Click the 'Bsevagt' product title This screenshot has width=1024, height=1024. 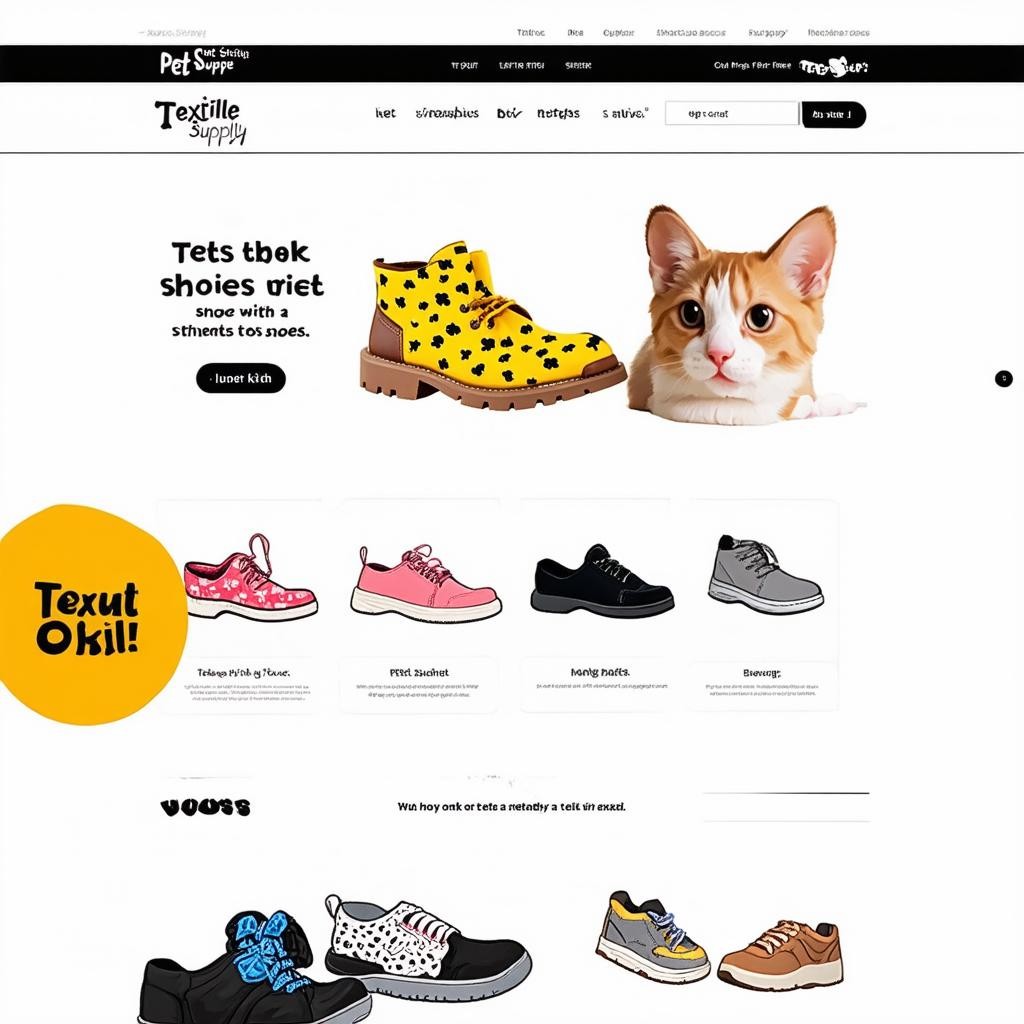(x=761, y=673)
